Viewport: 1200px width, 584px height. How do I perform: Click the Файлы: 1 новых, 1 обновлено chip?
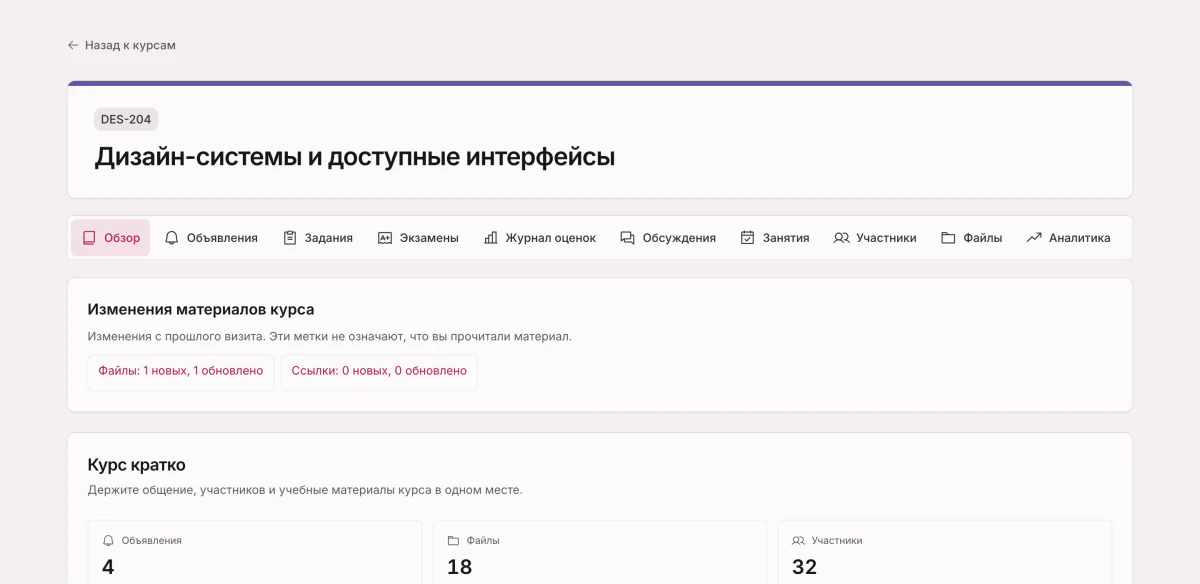coord(181,371)
